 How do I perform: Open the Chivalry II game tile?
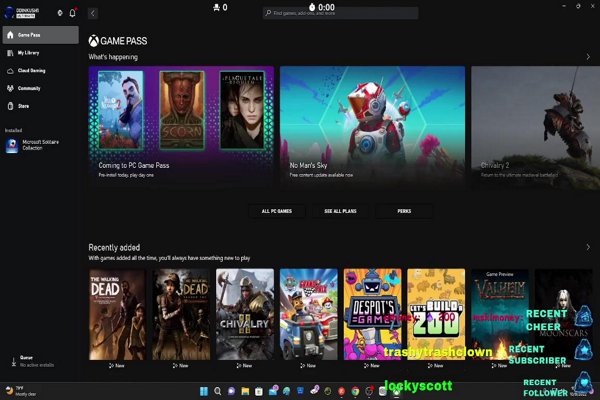(245, 314)
